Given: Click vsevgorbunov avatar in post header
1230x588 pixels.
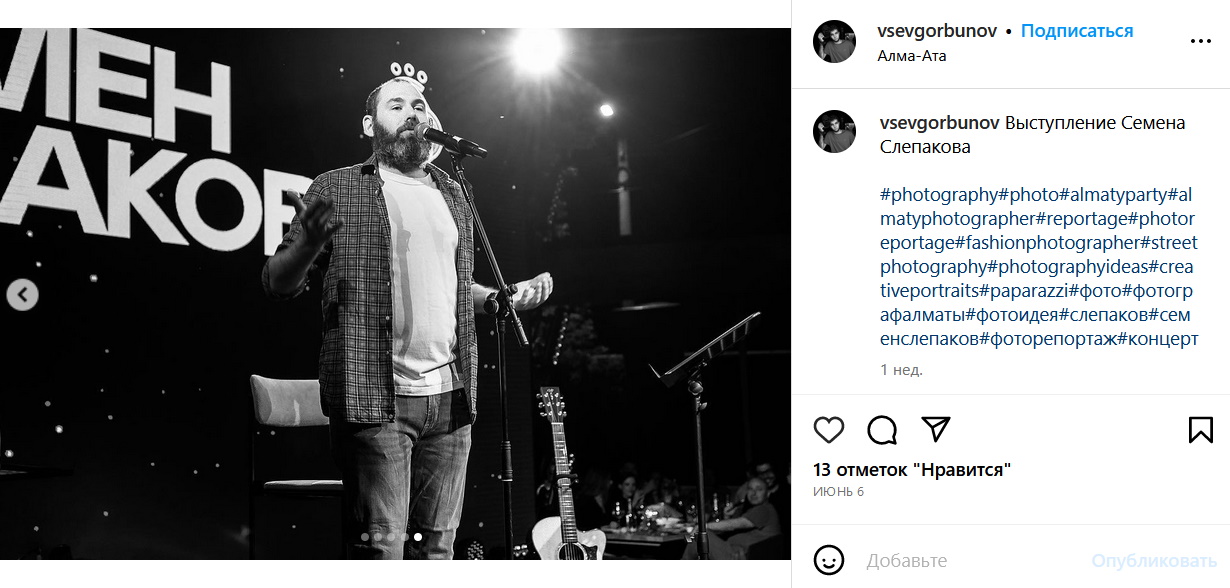Looking at the screenshot, I should click(x=834, y=42).
